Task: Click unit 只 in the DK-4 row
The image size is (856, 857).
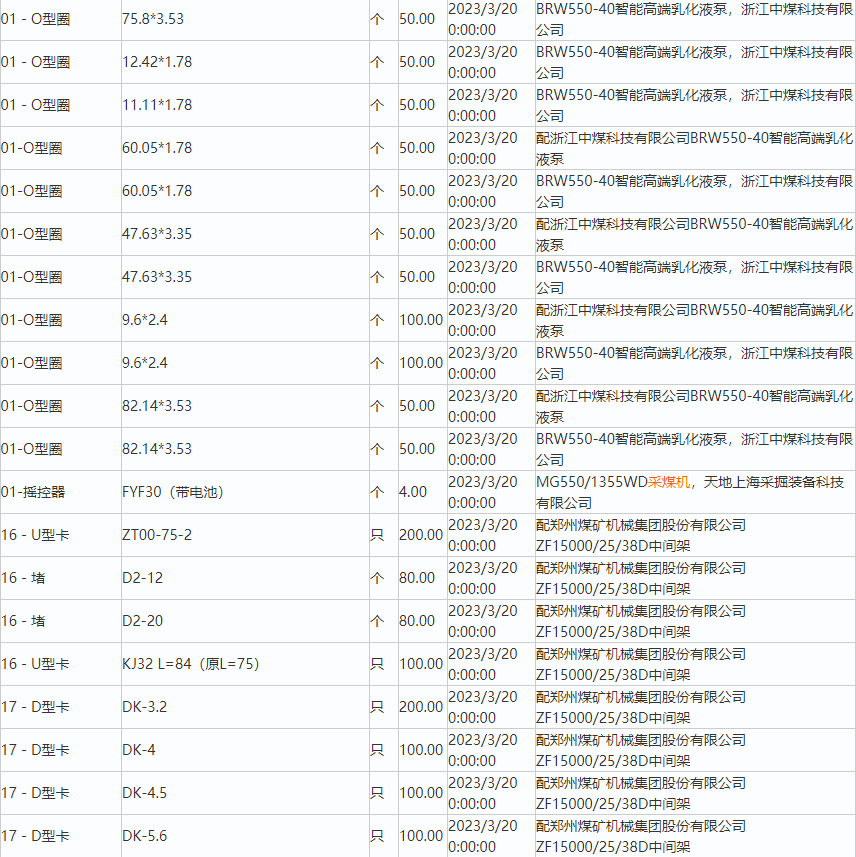Action: [x=383, y=750]
